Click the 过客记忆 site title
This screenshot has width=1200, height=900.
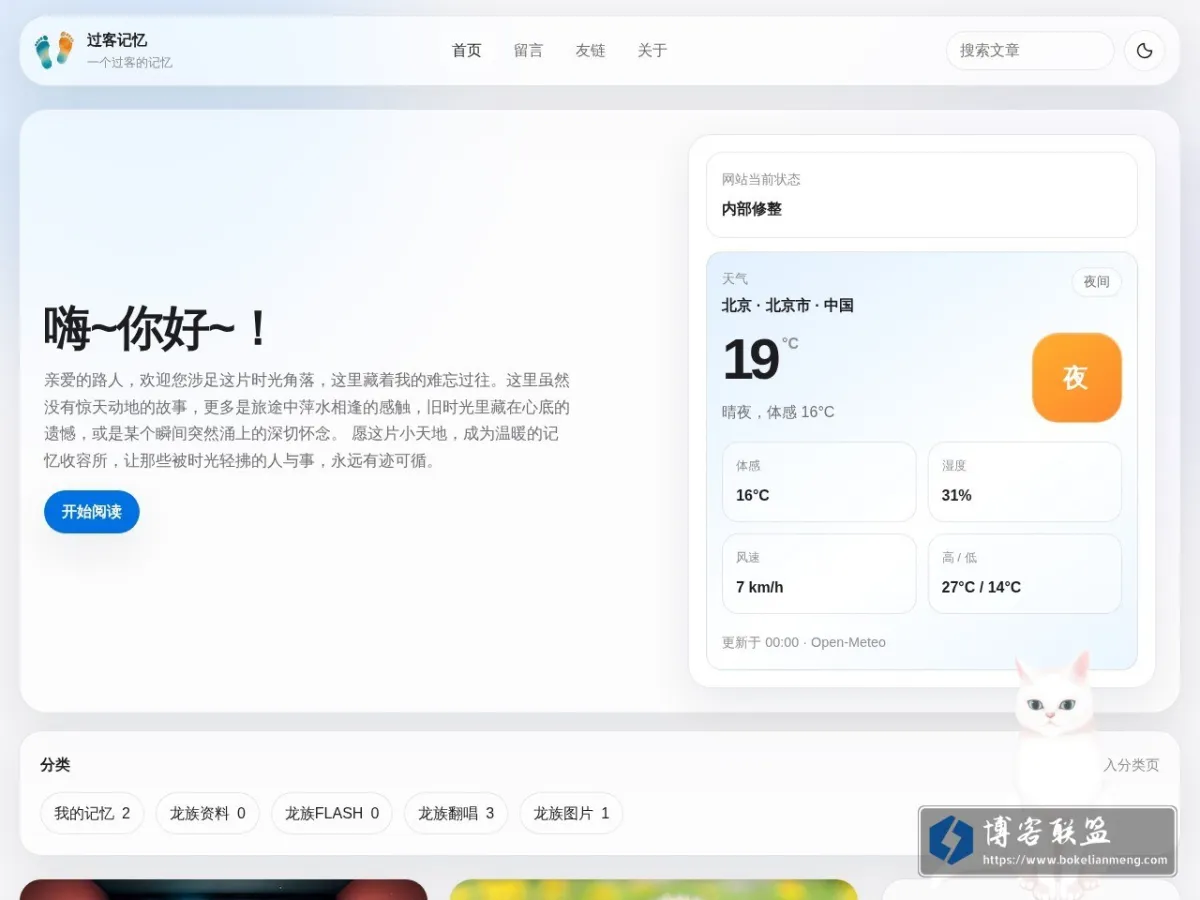[x=117, y=40]
